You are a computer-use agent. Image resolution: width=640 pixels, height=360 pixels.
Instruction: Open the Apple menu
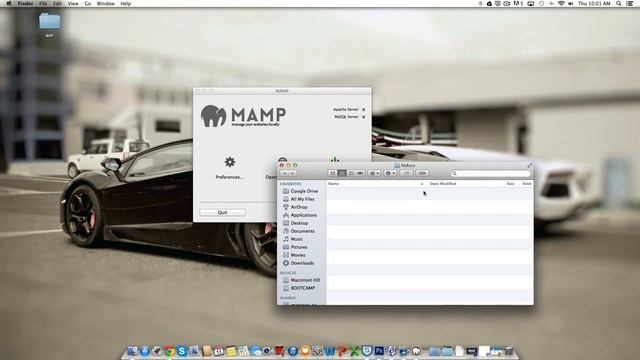tap(9, 3)
